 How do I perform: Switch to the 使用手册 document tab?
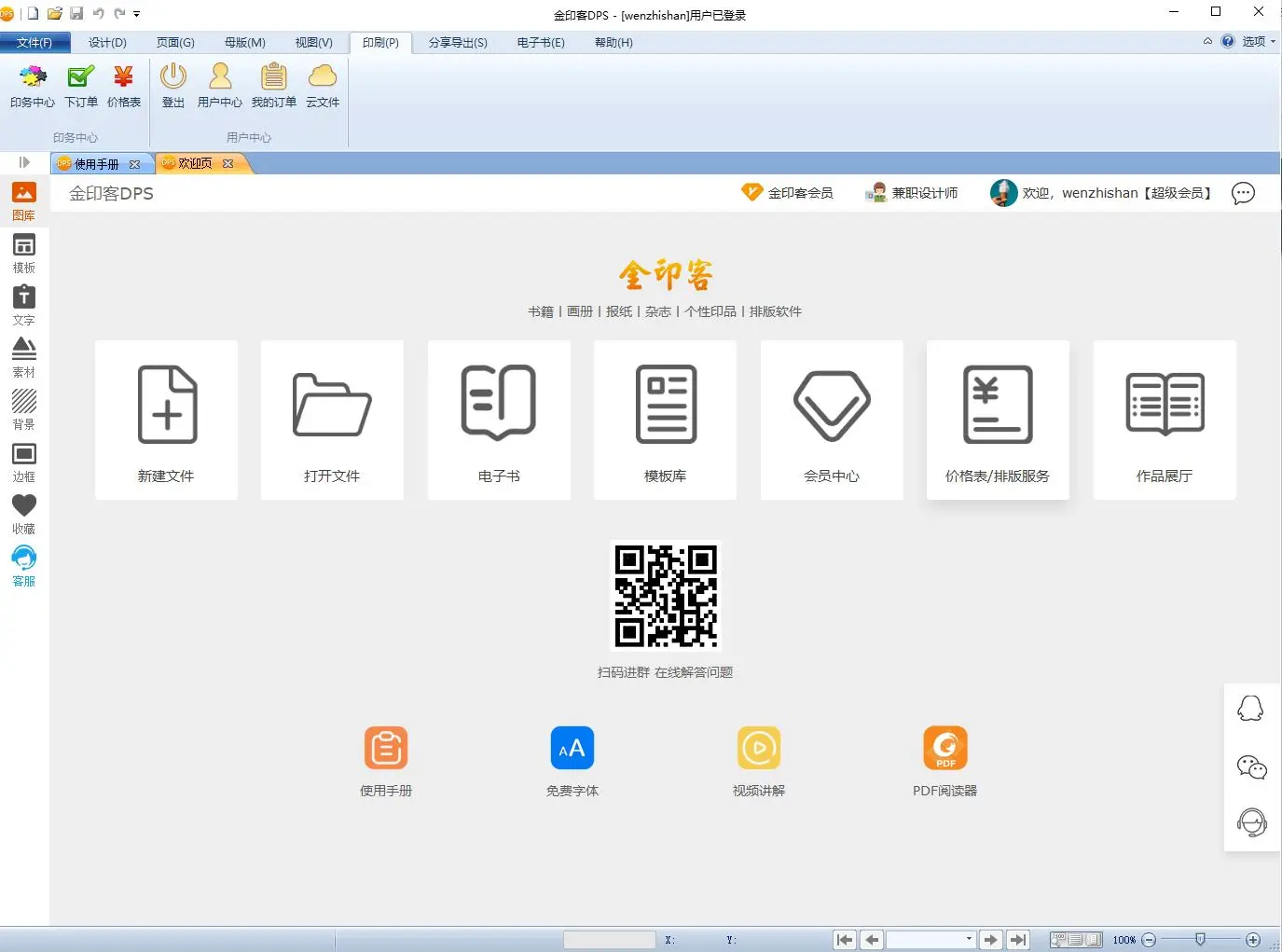[96, 164]
